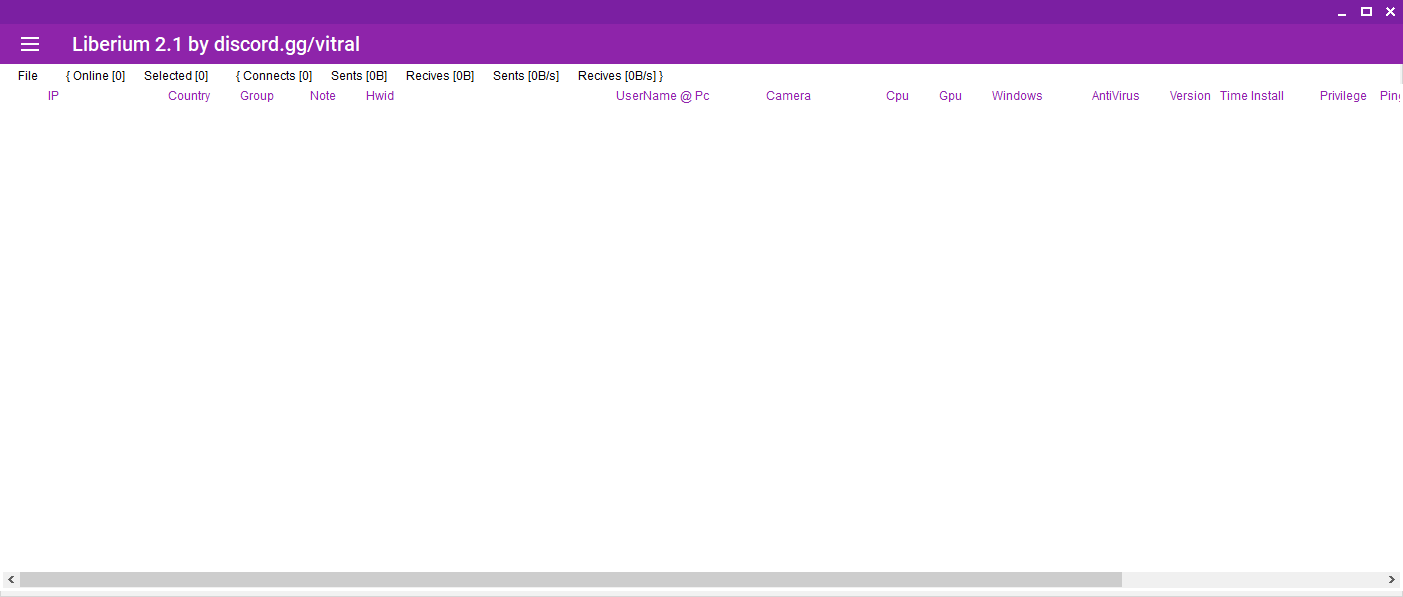Click the Selected [0] counter
The image size is (1403, 597).
(x=176, y=76)
